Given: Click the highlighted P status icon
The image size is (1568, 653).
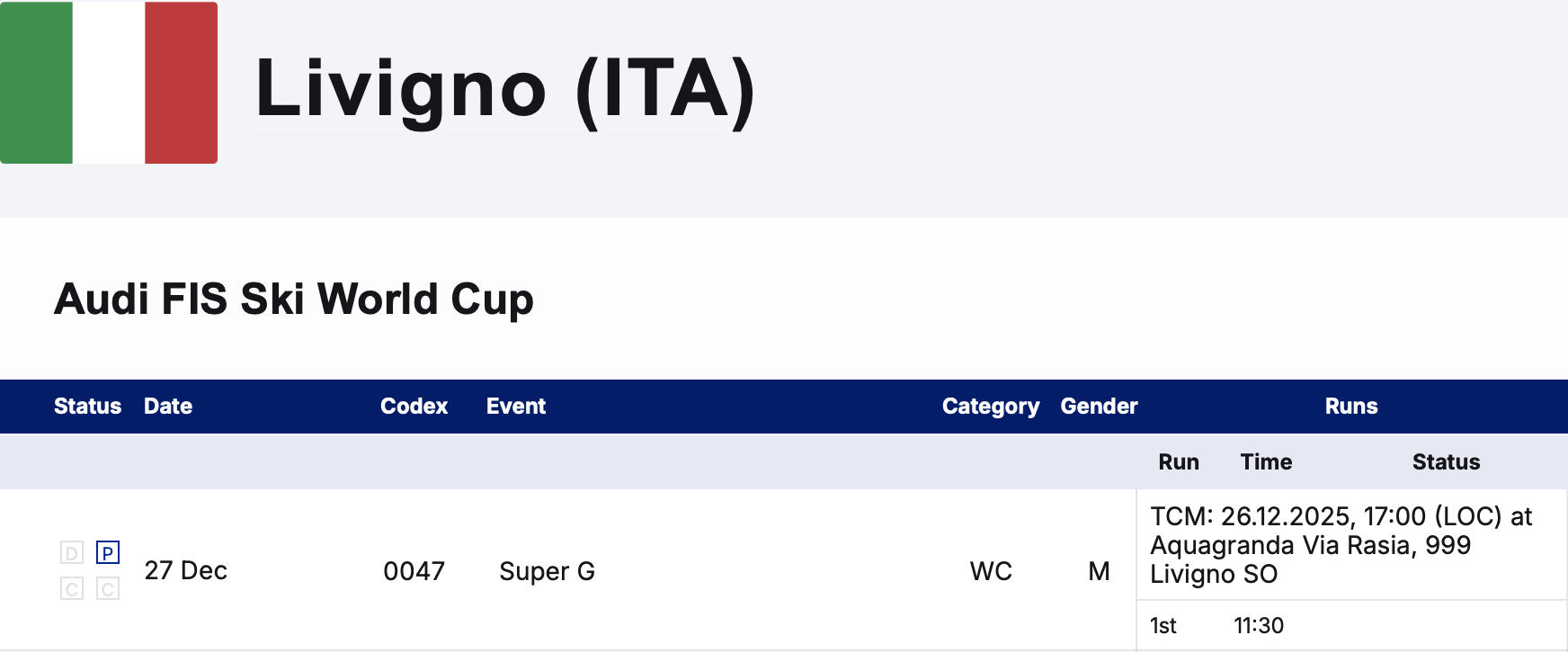Looking at the screenshot, I should click(108, 553).
